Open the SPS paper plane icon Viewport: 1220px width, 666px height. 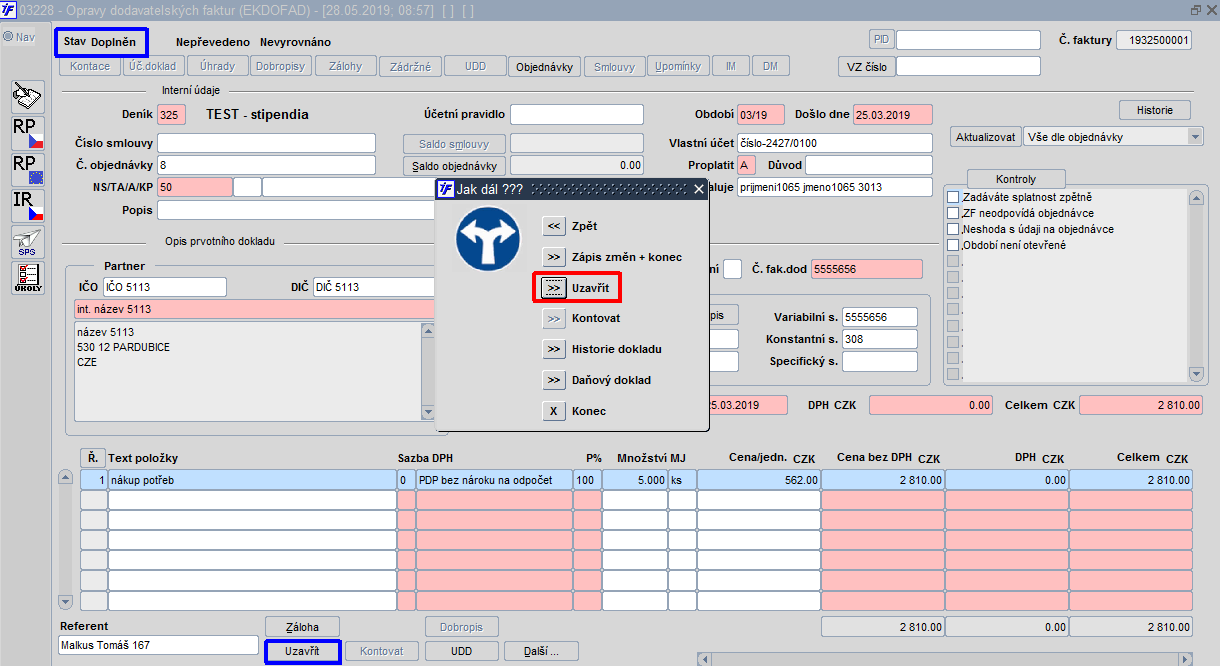click(27, 241)
